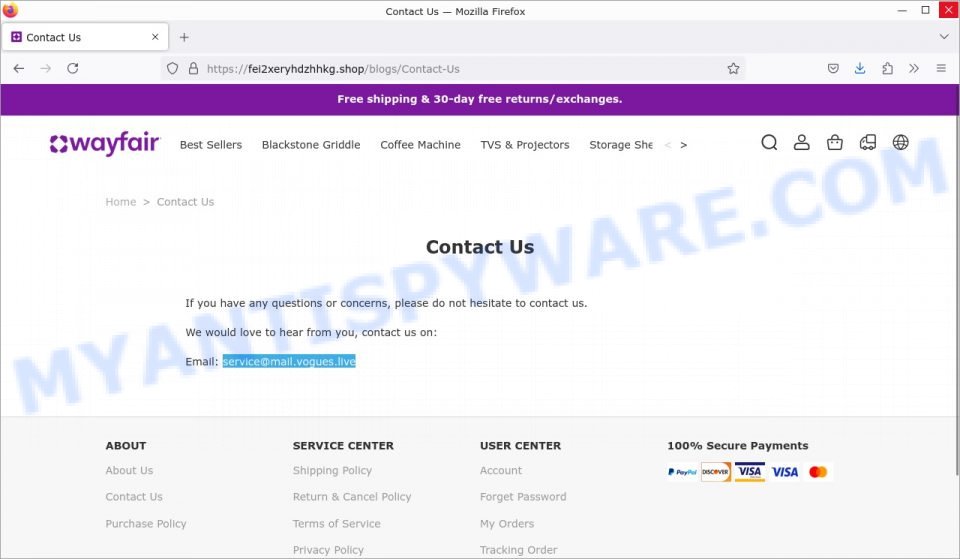Click the Firefox logo in title bar
960x559 pixels.
tap(10, 10)
